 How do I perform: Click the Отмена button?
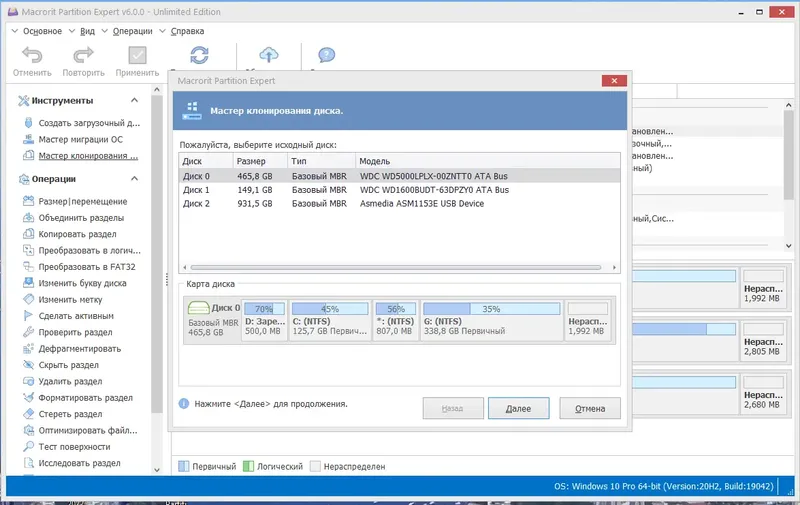coord(590,409)
